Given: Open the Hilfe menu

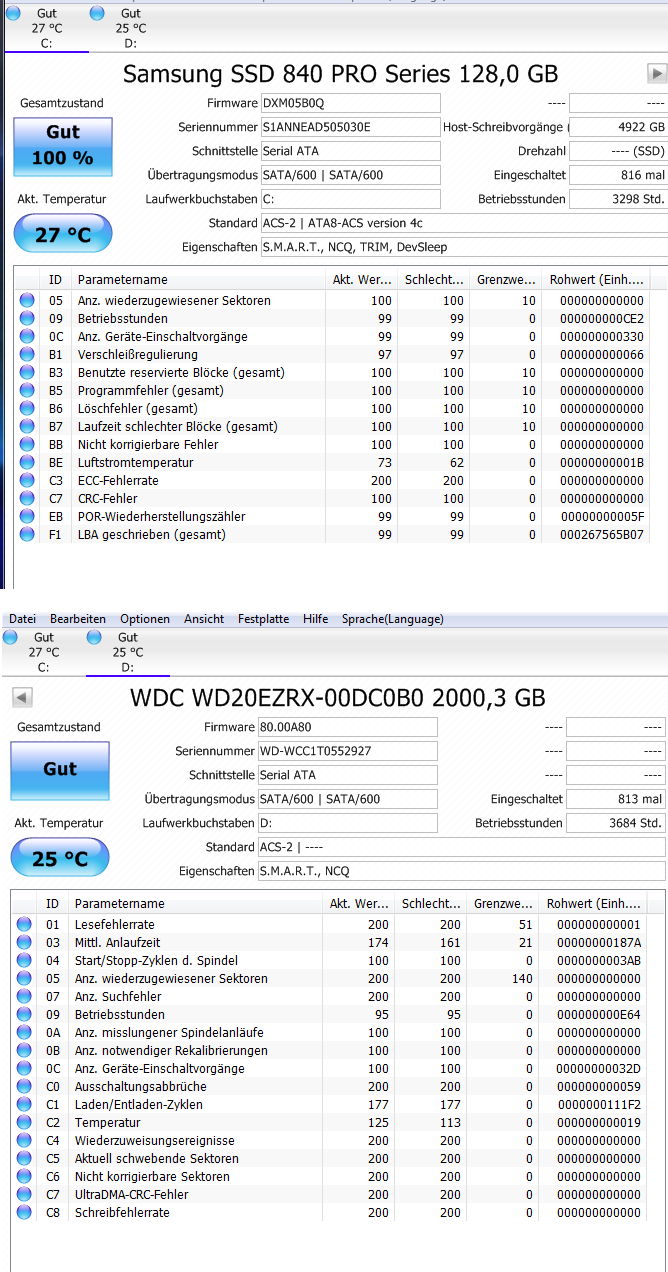Looking at the screenshot, I should click(x=315, y=619).
